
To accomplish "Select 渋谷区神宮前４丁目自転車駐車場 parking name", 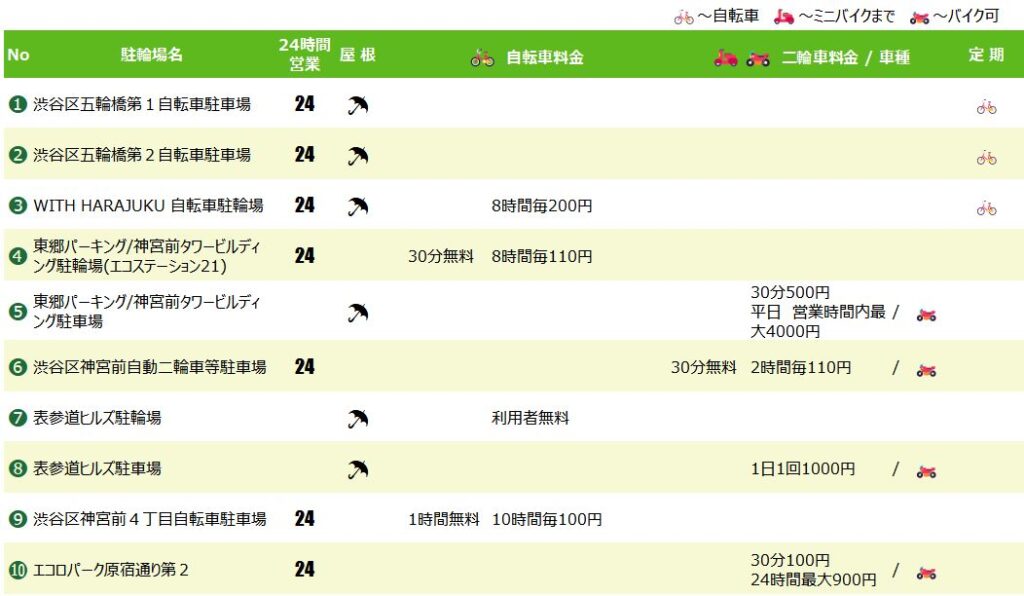I will pos(149,519).
